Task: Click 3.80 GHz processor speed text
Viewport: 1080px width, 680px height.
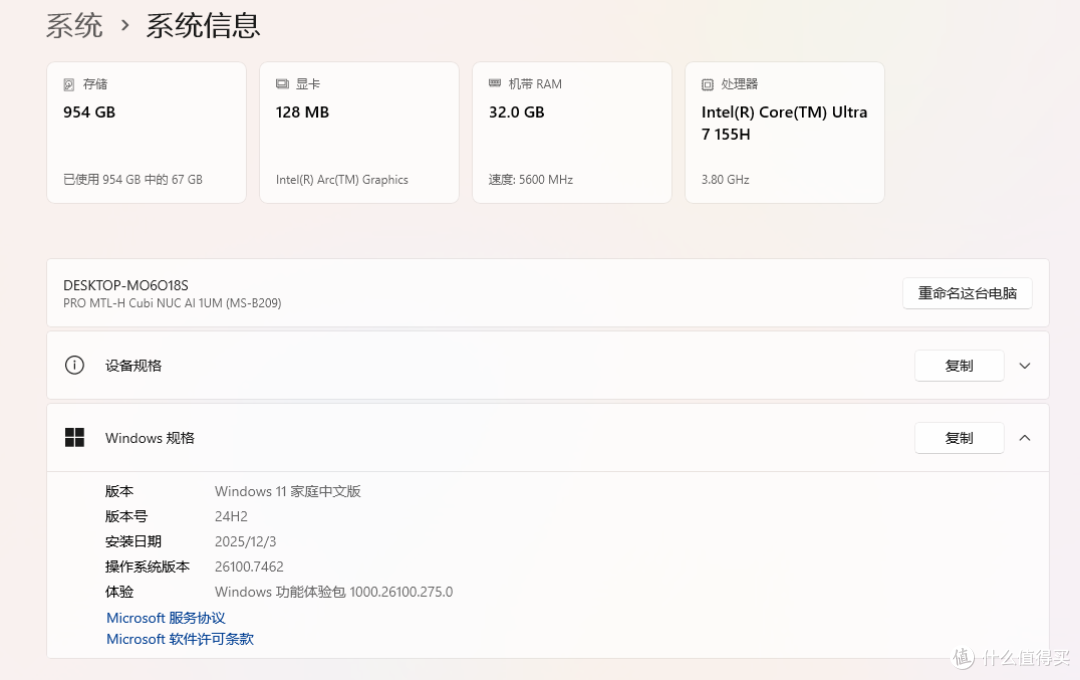Action: 725,180
